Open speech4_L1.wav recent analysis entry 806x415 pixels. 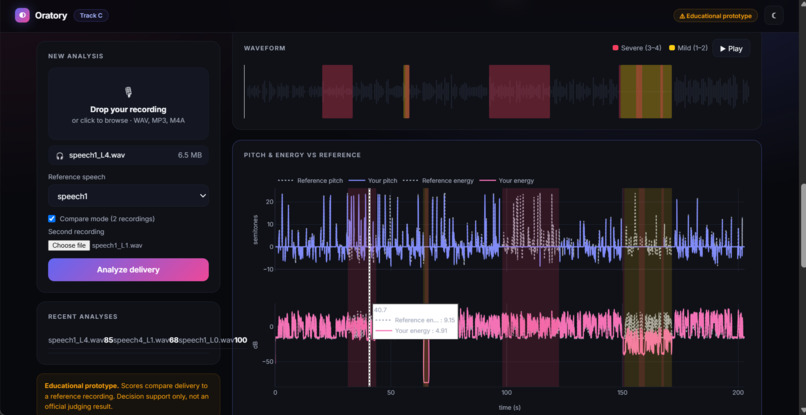coord(146,340)
